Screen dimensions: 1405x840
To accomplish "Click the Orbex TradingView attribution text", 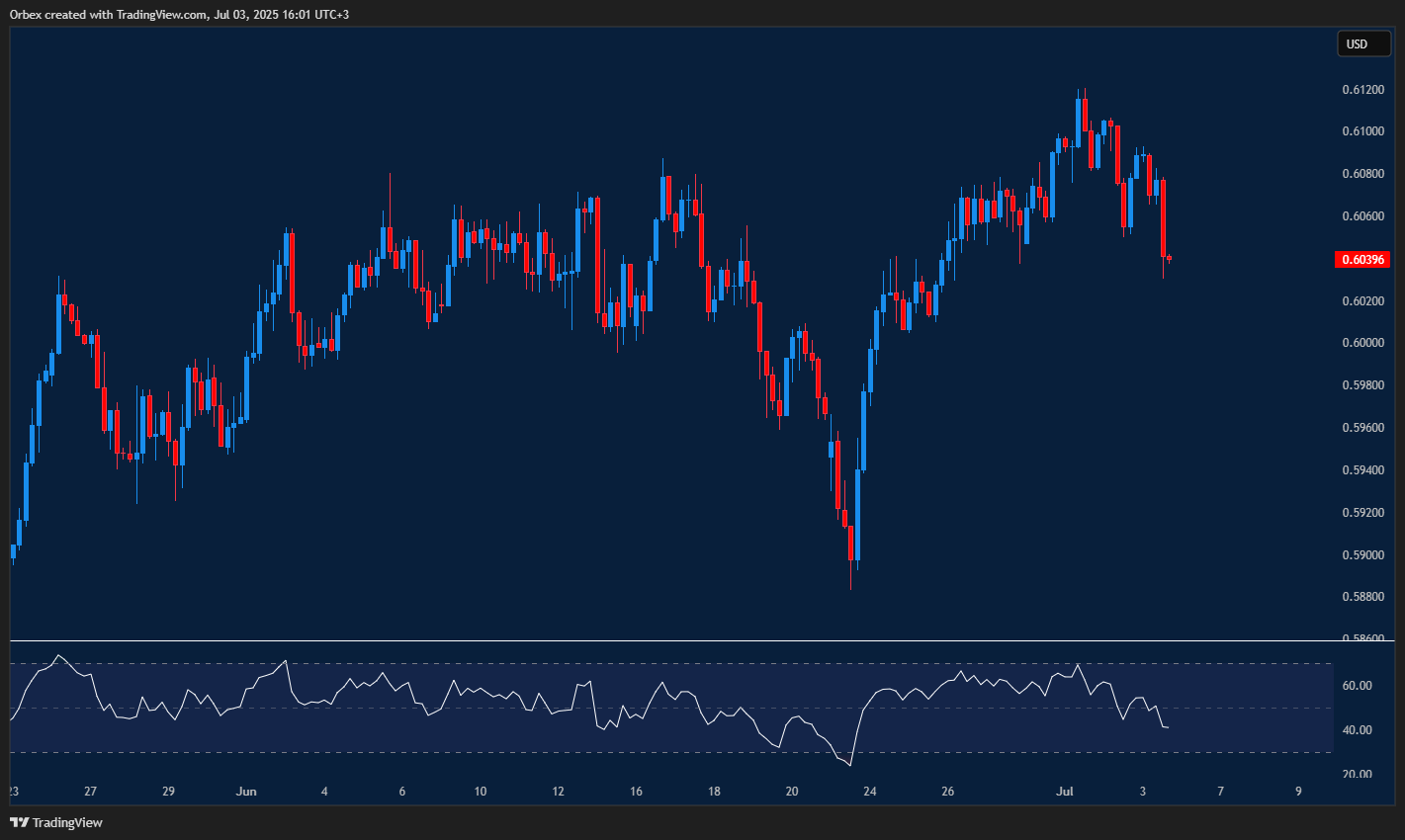I will [x=178, y=14].
